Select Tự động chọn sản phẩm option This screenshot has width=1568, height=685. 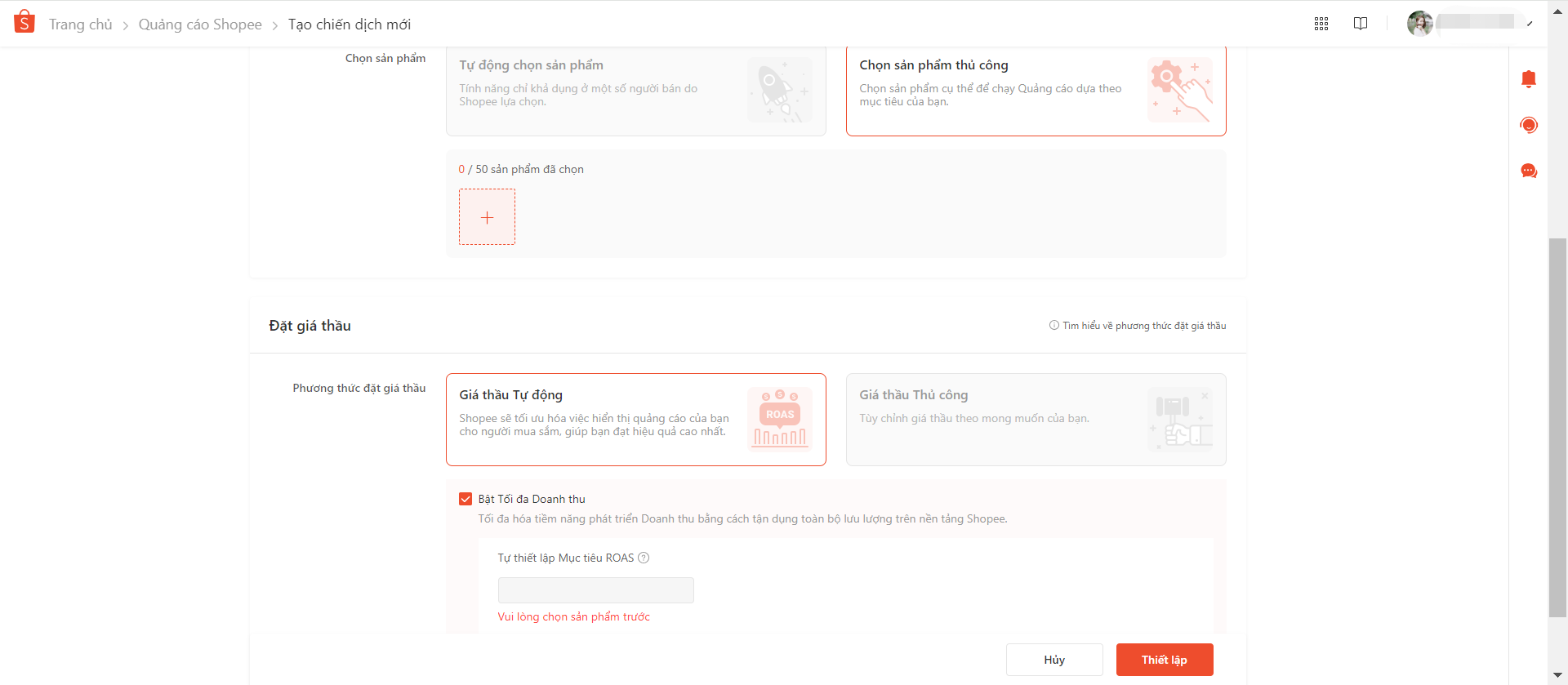coord(636,91)
